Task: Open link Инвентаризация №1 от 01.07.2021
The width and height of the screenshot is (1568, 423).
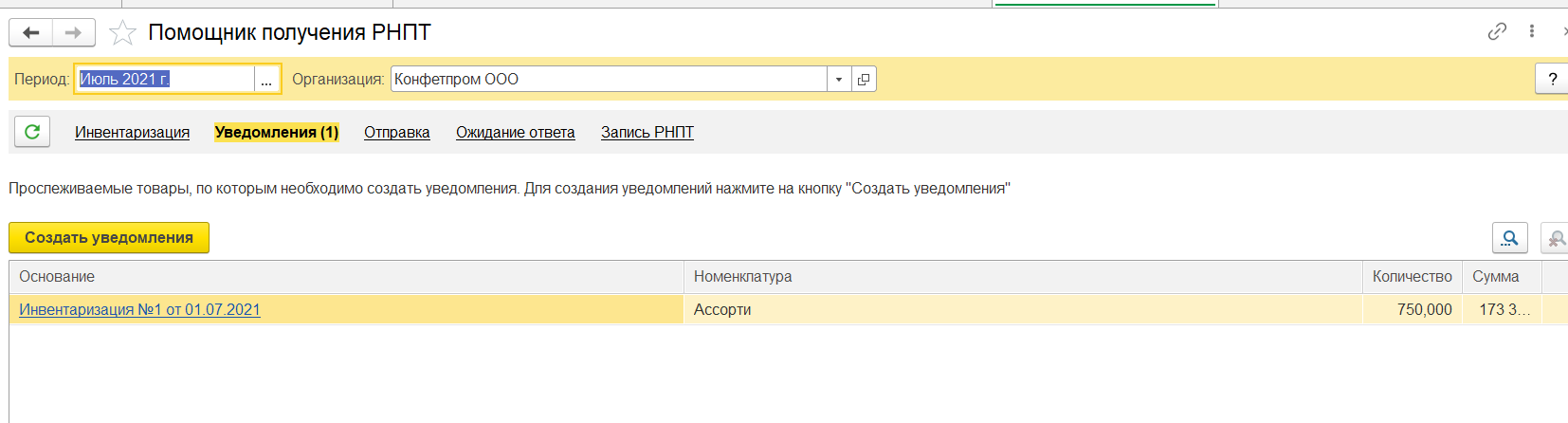Action: [139, 310]
